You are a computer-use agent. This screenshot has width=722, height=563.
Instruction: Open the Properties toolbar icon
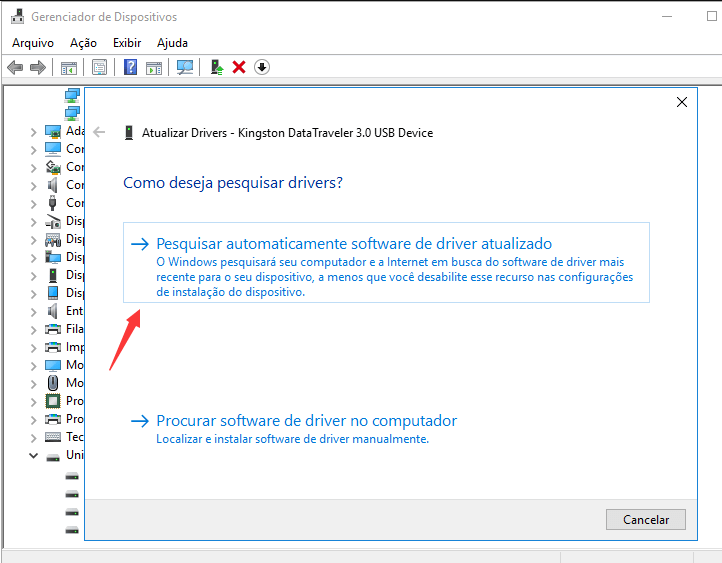[x=99, y=68]
